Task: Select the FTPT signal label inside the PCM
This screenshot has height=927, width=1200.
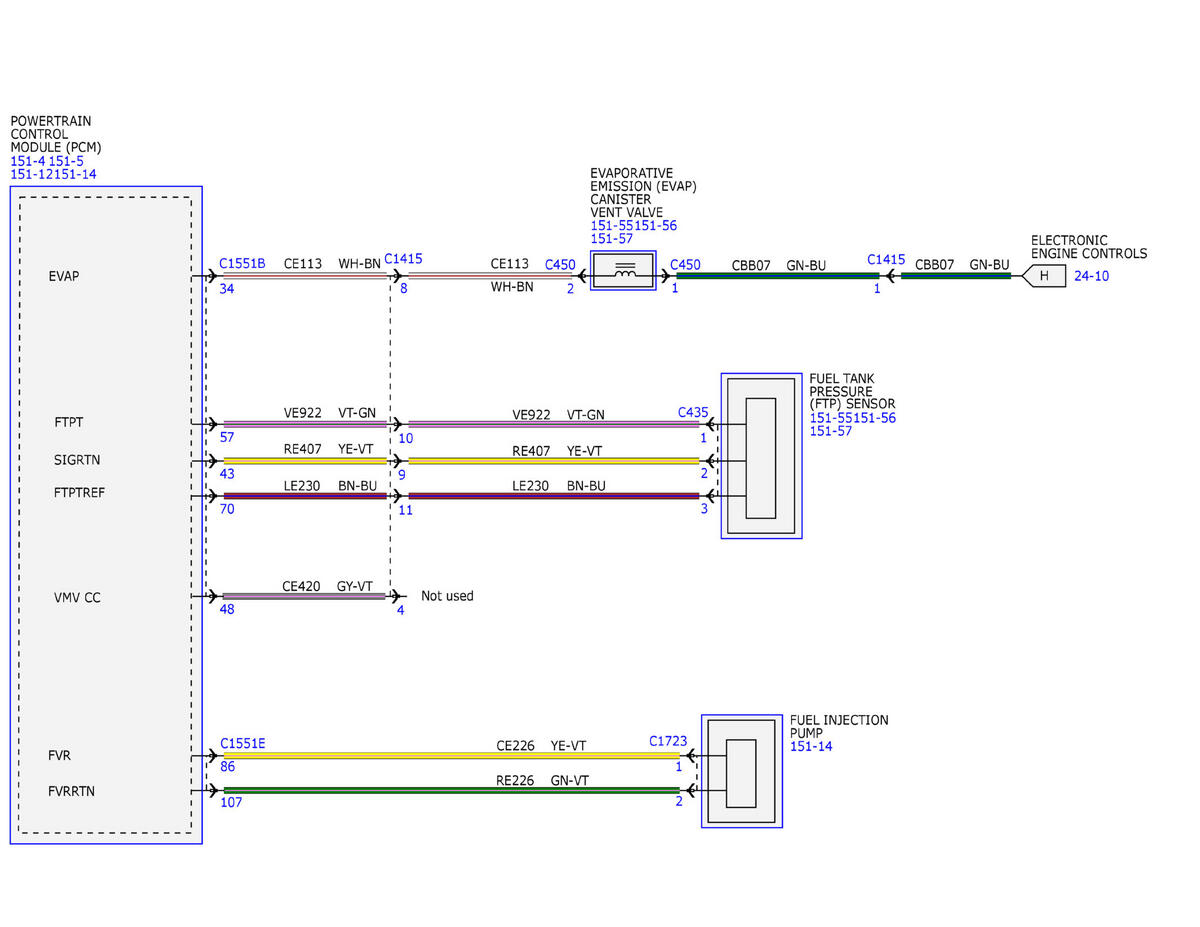Action: 69,423
